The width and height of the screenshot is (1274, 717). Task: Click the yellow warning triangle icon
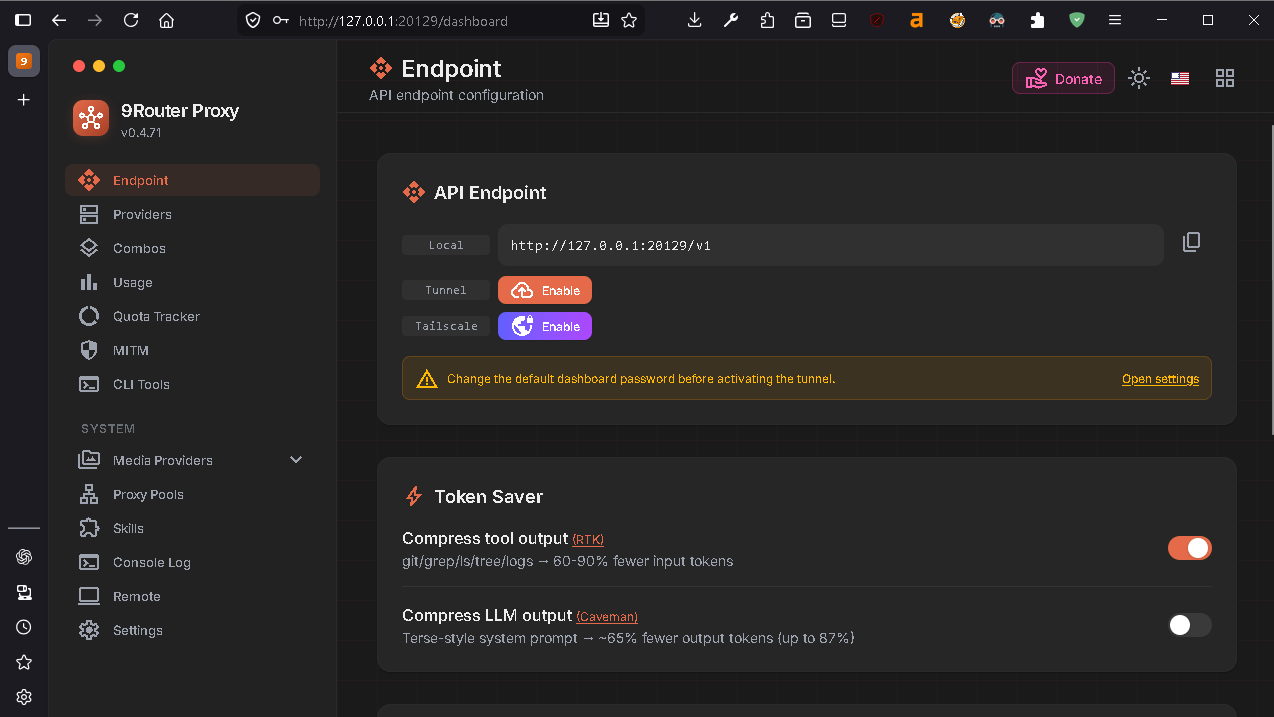point(427,379)
